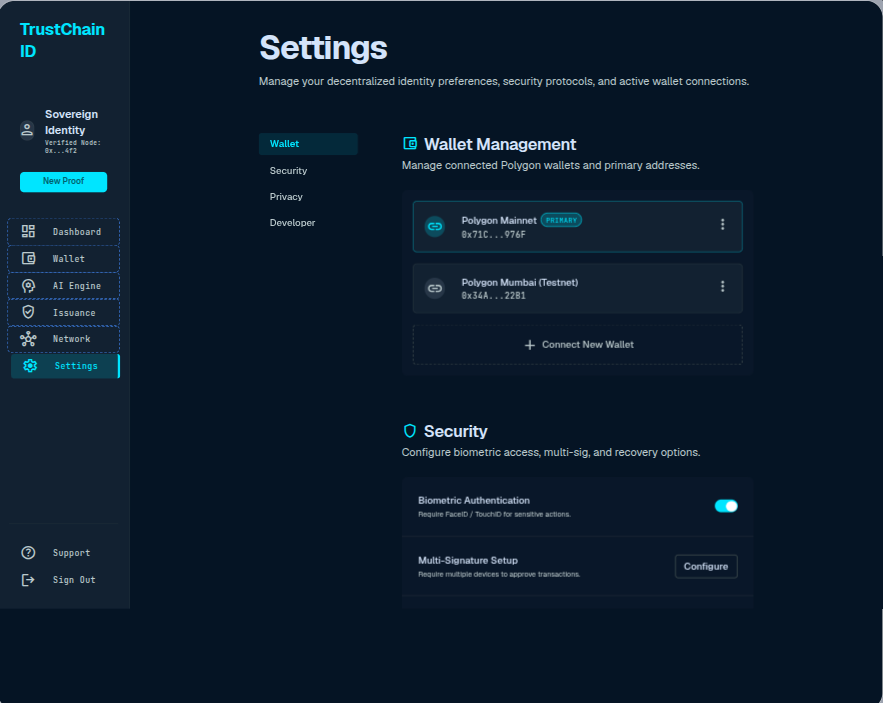Image resolution: width=883 pixels, height=703 pixels.
Task: Open Polygon Mumbai Testnet options menu
Action: click(723, 286)
